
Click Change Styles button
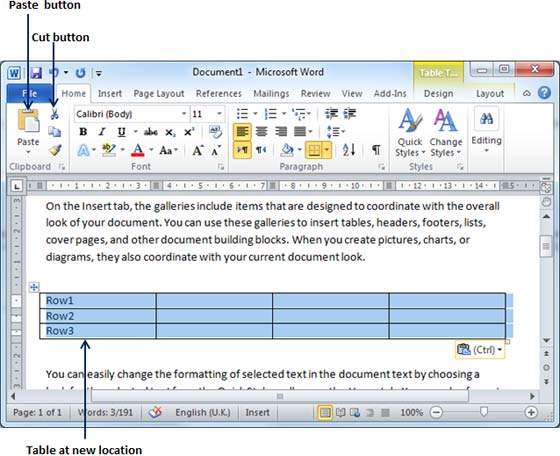pos(445,133)
